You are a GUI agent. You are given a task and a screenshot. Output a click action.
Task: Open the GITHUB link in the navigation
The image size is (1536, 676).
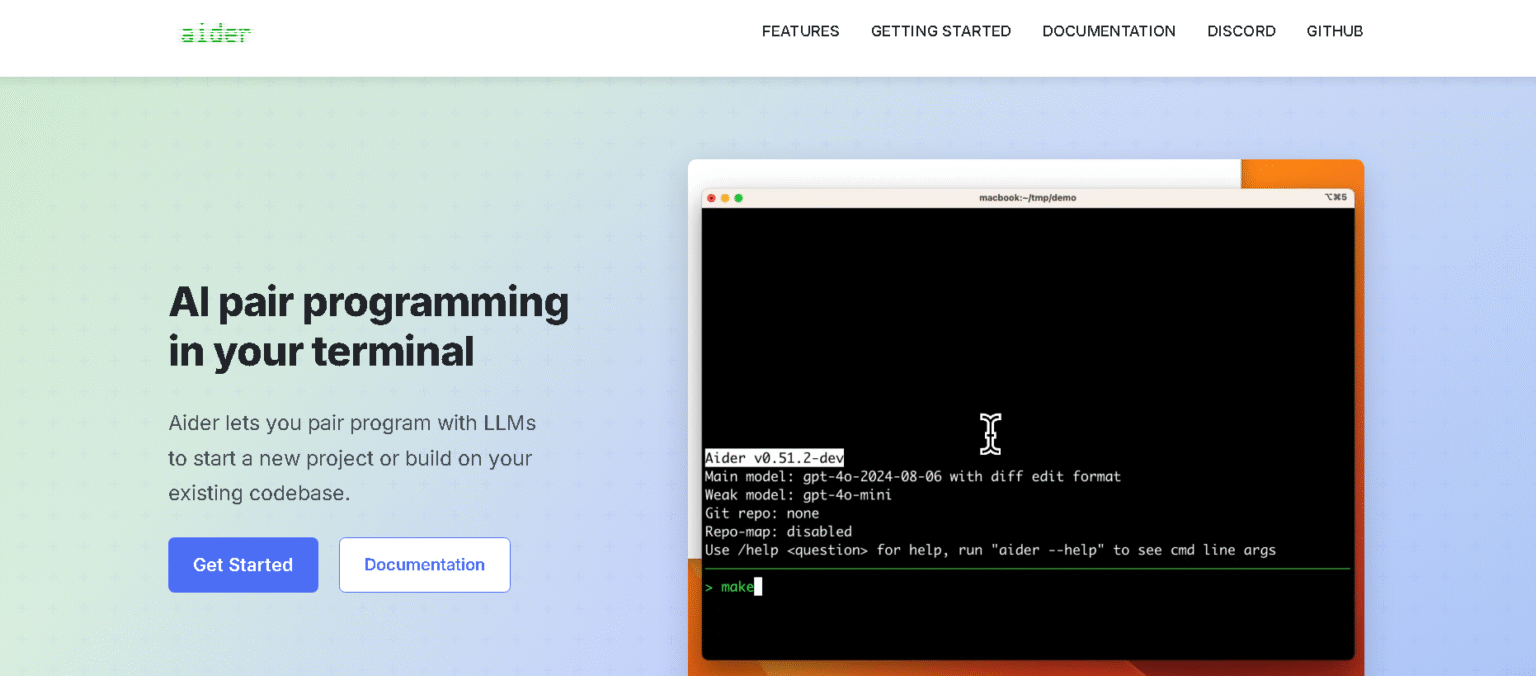coord(1334,31)
